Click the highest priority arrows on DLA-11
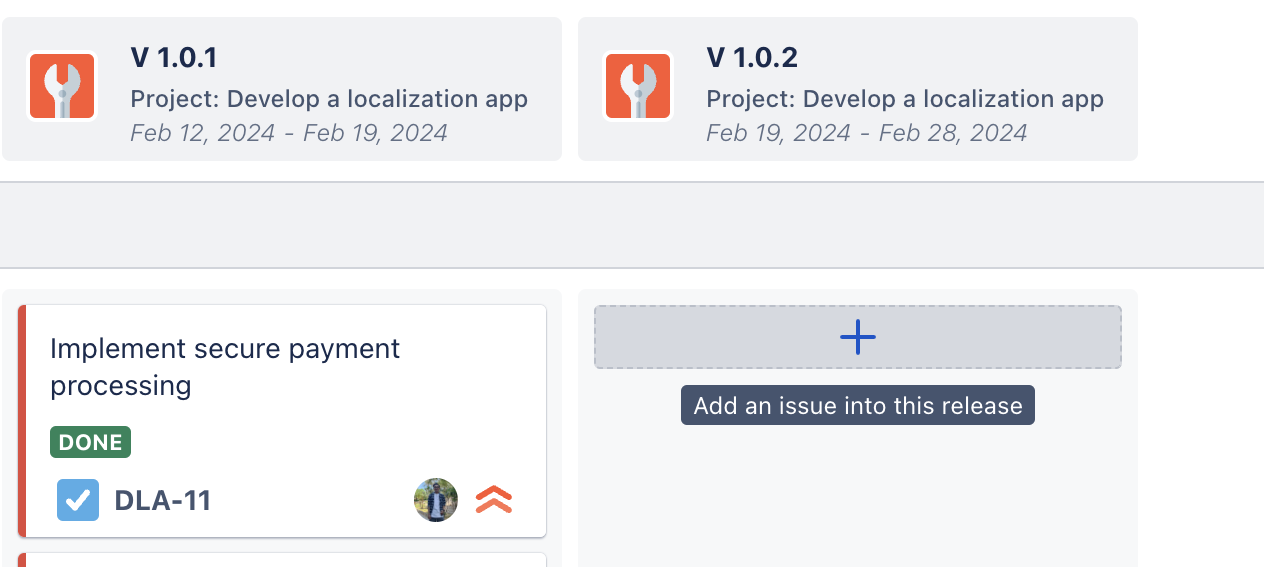Viewport: 1264px width, 567px height. (494, 500)
